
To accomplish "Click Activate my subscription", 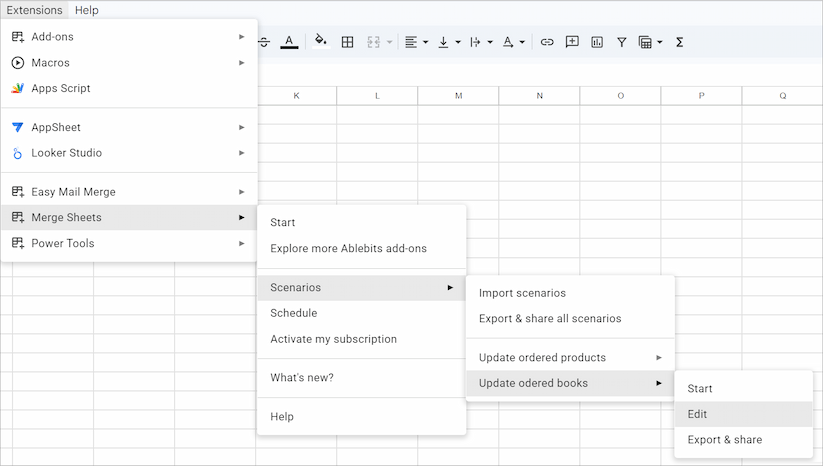I will point(362,339).
